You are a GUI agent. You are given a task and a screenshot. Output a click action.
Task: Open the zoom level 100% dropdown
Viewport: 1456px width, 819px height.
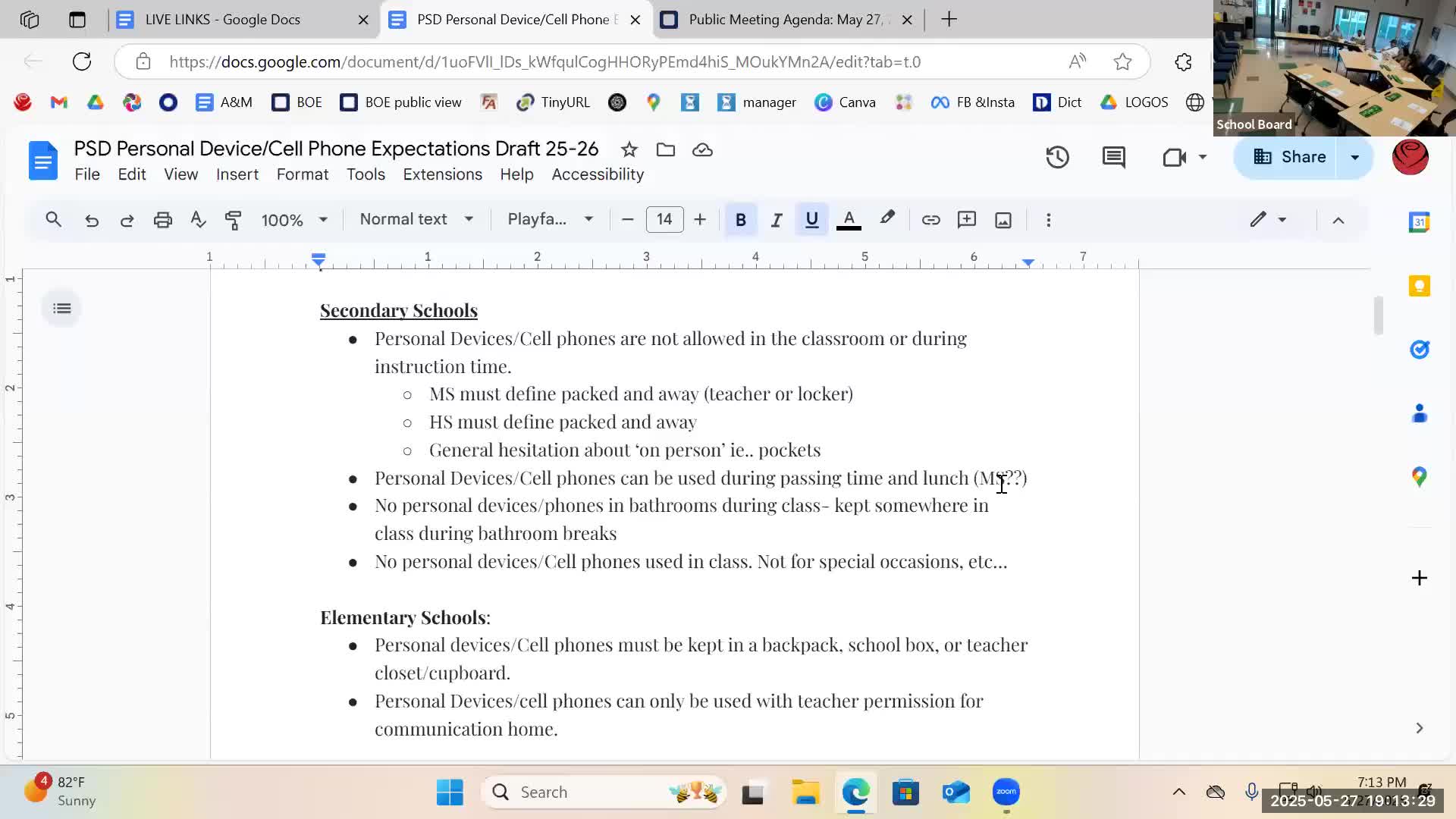(x=294, y=220)
